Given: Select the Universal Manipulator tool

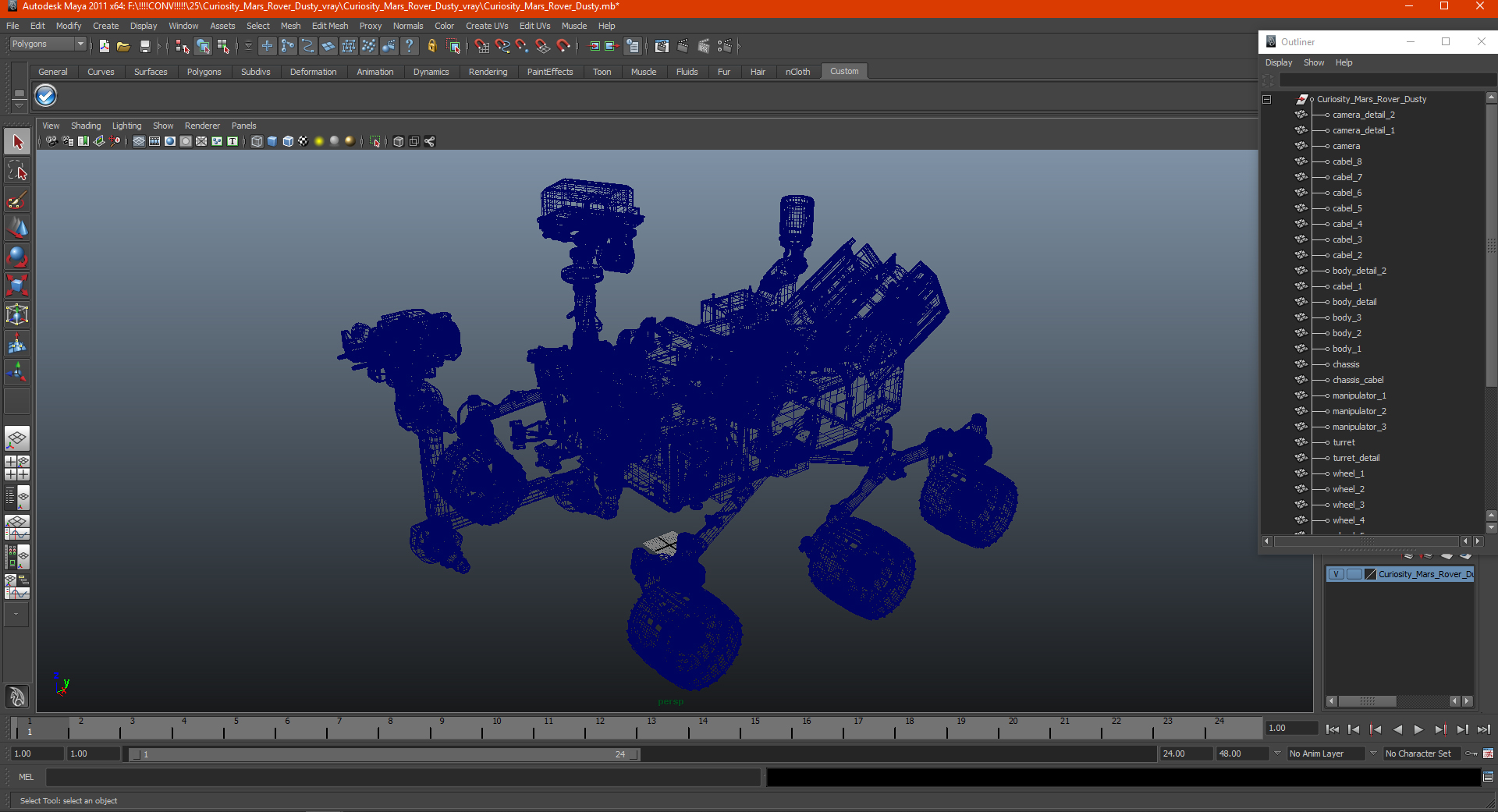Looking at the screenshot, I should 17,314.
